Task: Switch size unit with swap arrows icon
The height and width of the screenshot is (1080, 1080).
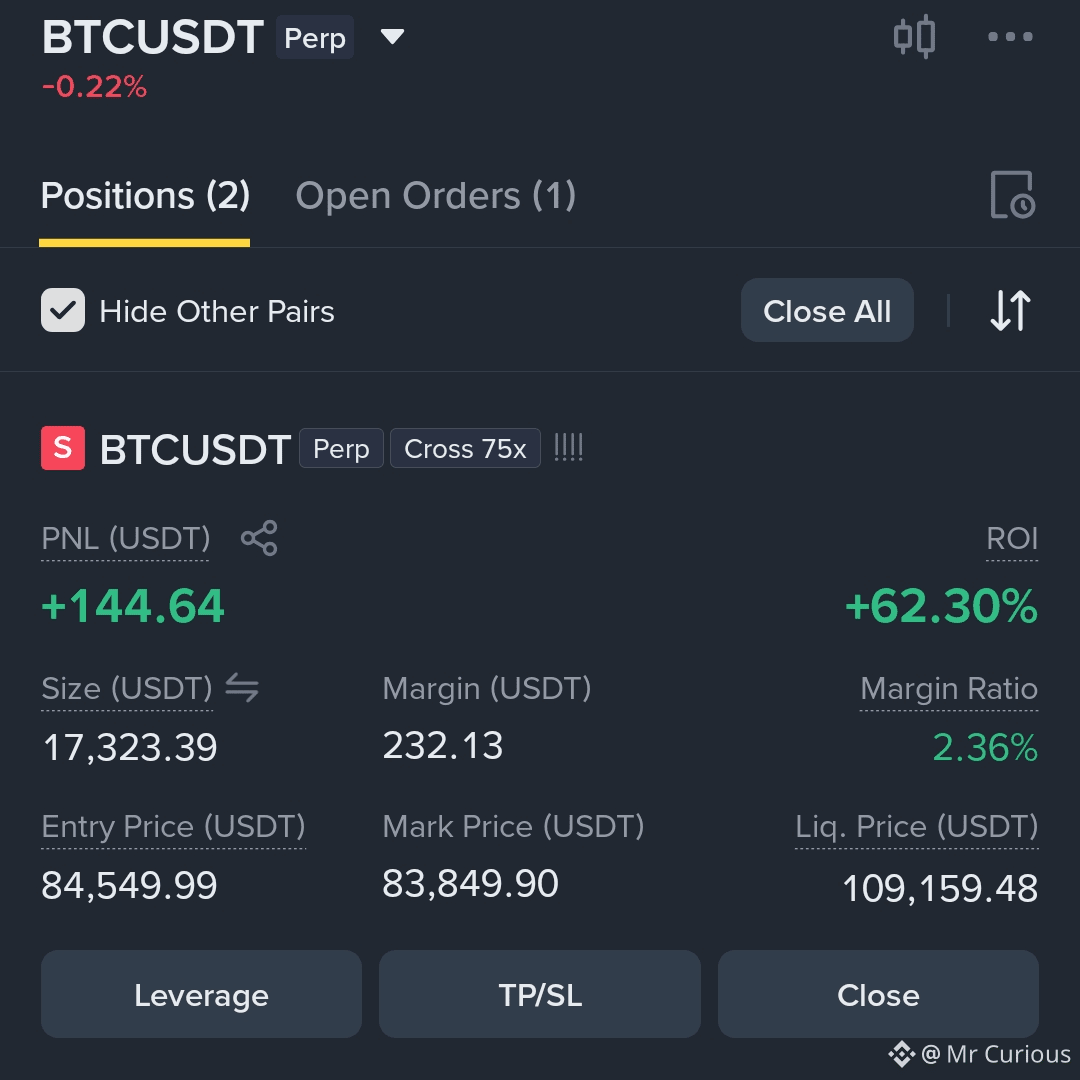Action: (x=242, y=687)
